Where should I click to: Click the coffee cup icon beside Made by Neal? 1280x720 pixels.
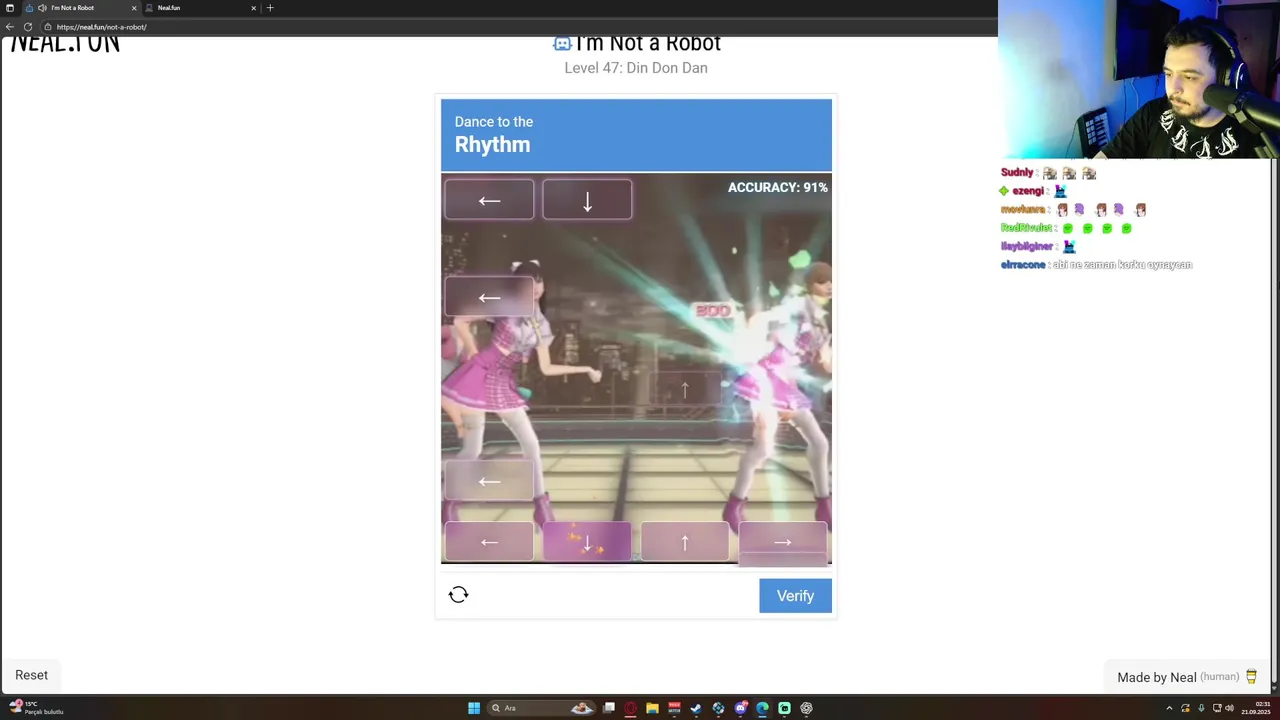(x=1251, y=677)
